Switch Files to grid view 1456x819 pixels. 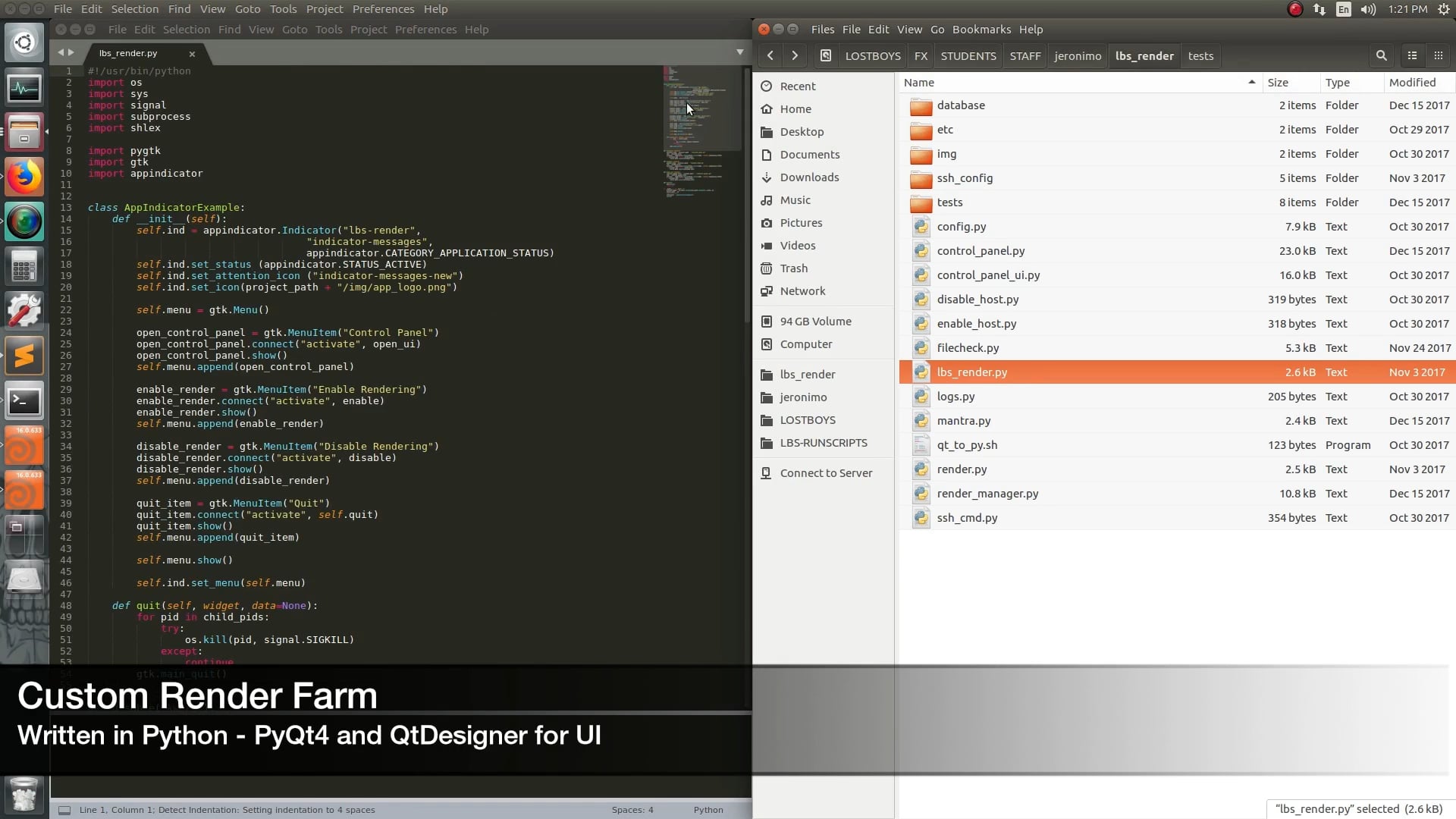click(1438, 55)
